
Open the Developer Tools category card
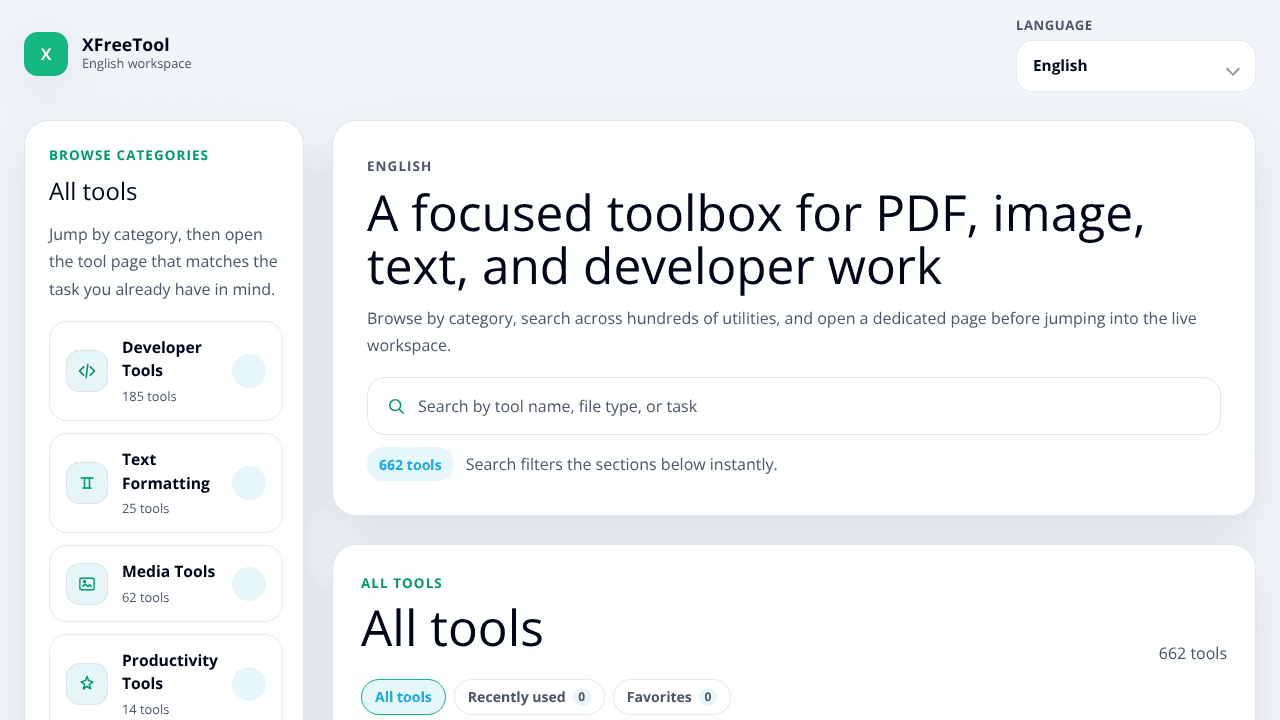pyautogui.click(x=166, y=371)
